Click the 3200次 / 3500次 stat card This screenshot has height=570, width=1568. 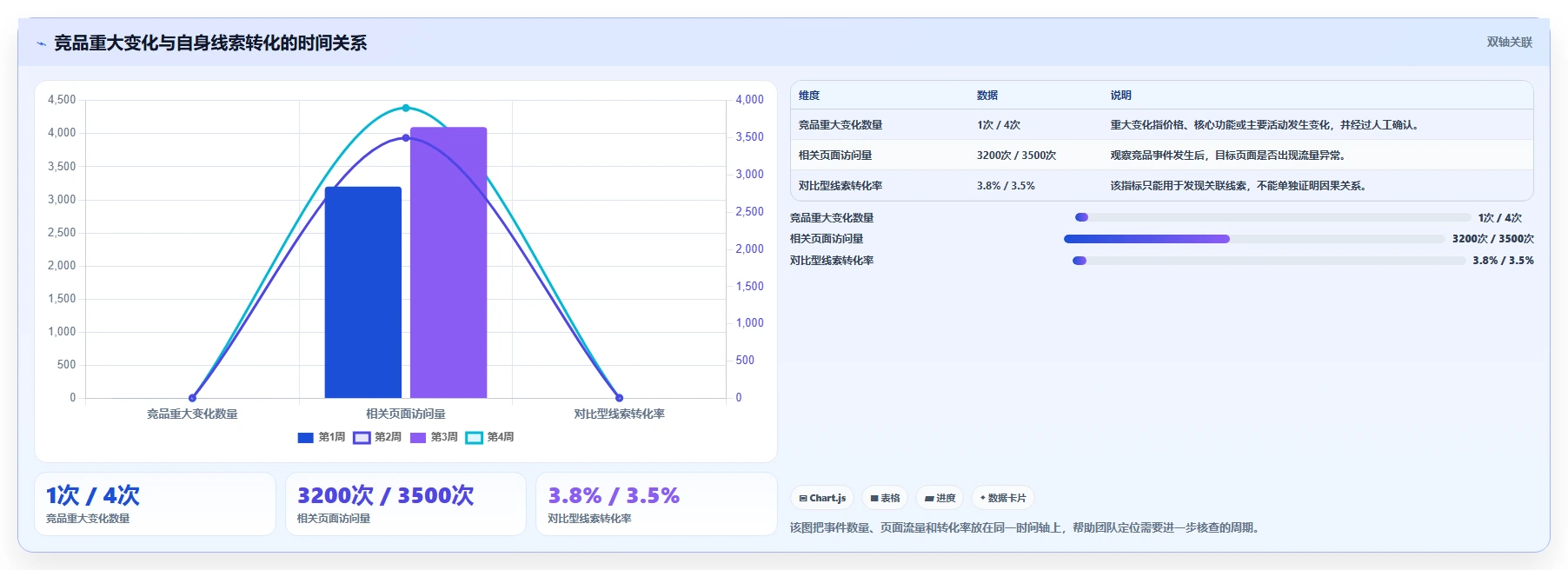(406, 504)
